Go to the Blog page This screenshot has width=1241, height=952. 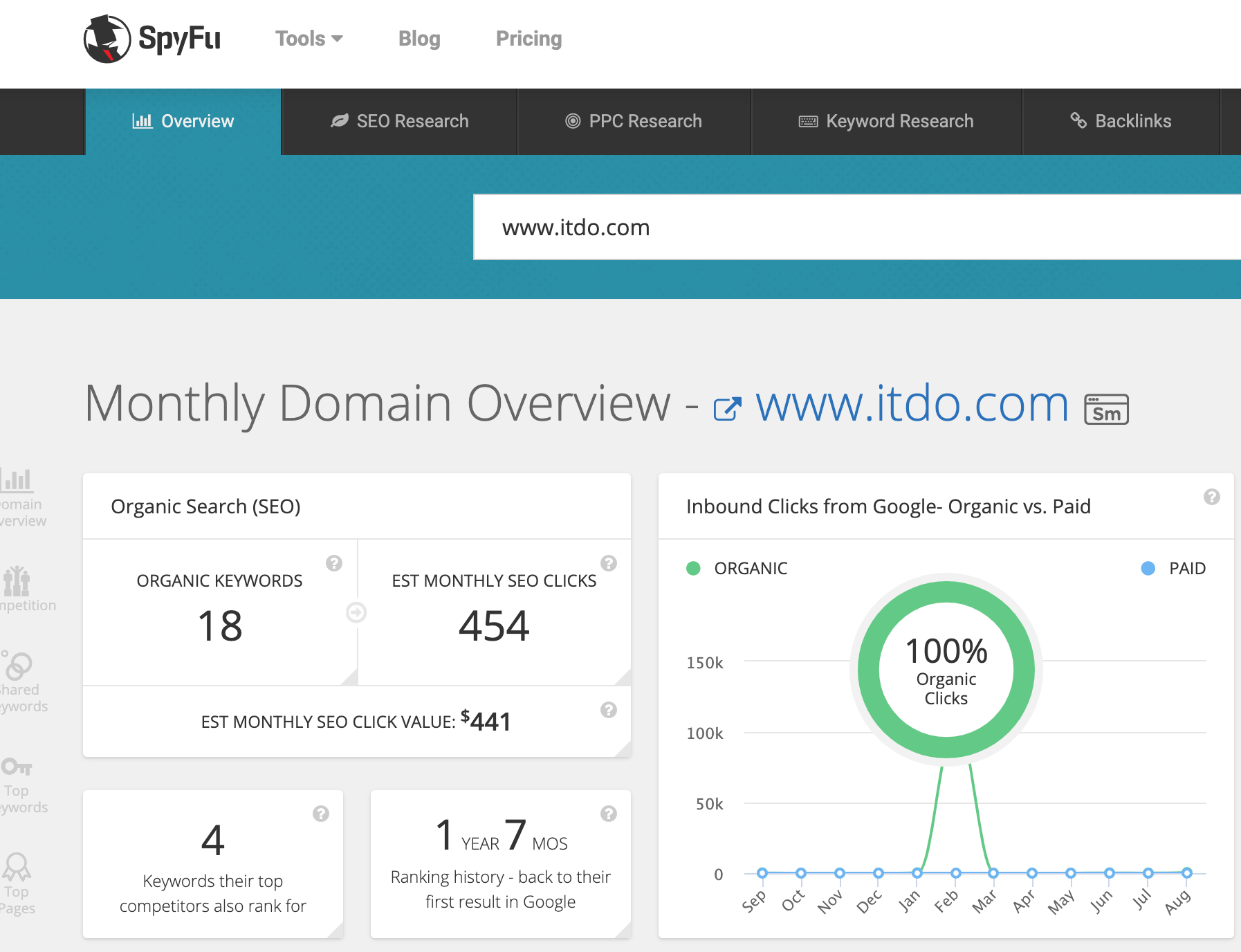[419, 39]
